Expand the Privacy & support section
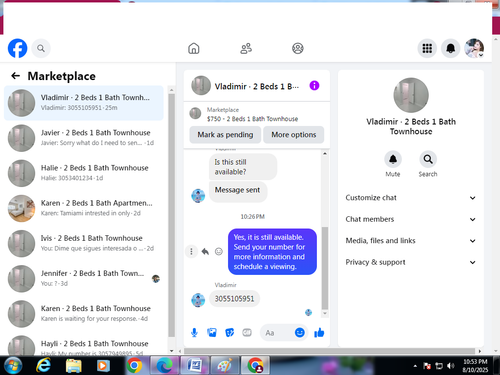Image resolution: width=500 pixels, height=375 pixels. pyautogui.click(x=411, y=262)
